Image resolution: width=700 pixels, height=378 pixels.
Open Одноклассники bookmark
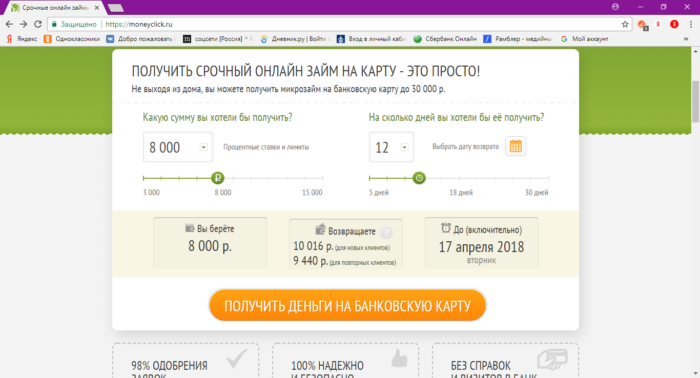(x=72, y=39)
